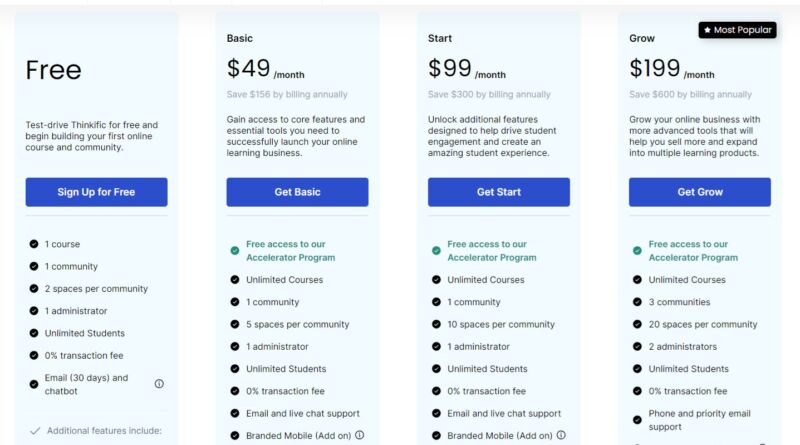This screenshot has width=800, height=445.
Task: Click the info icon next to Basic's Branded Mobile (Add on)
Action: [x=360, y=435]
